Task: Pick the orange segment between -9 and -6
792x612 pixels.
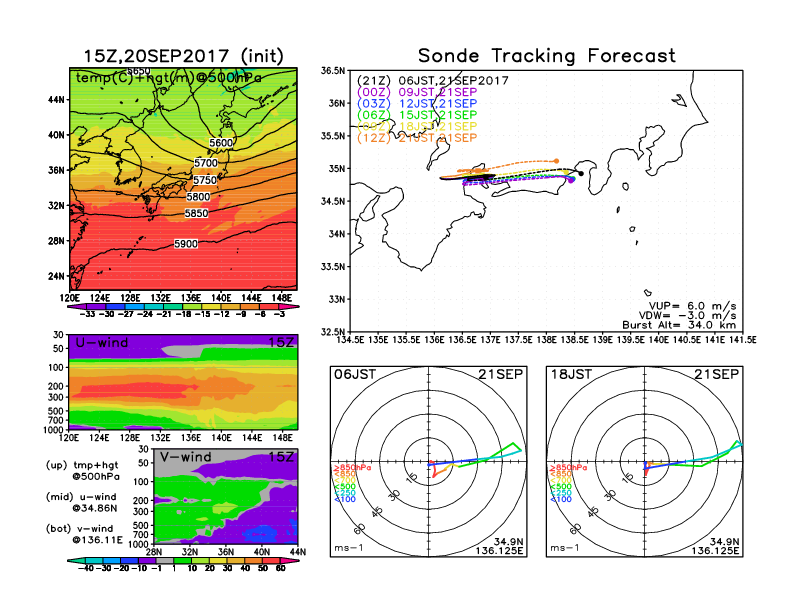Action: [250, 306]
